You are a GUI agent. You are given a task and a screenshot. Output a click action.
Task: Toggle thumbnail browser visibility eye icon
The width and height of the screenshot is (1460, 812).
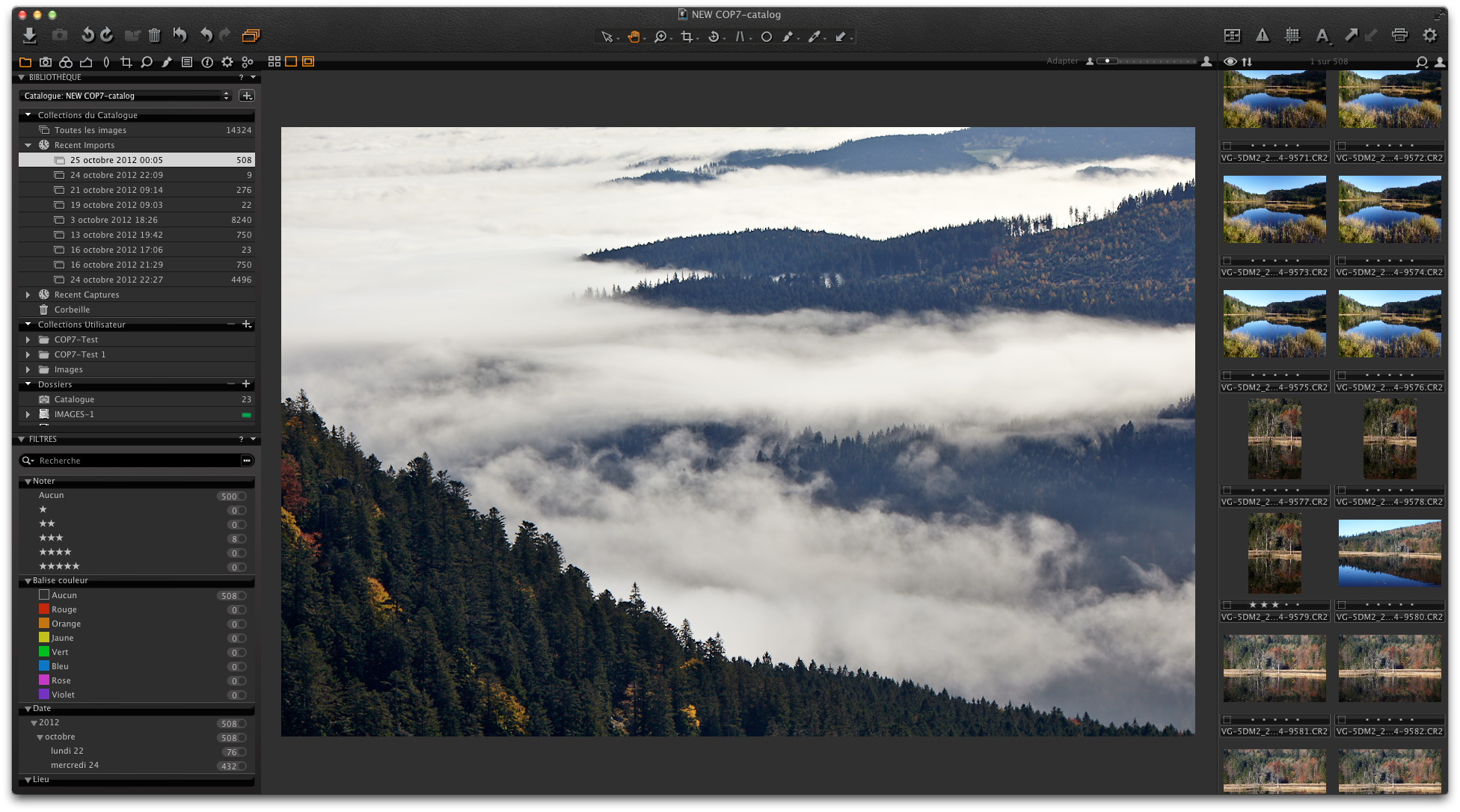pos(1230,61)
